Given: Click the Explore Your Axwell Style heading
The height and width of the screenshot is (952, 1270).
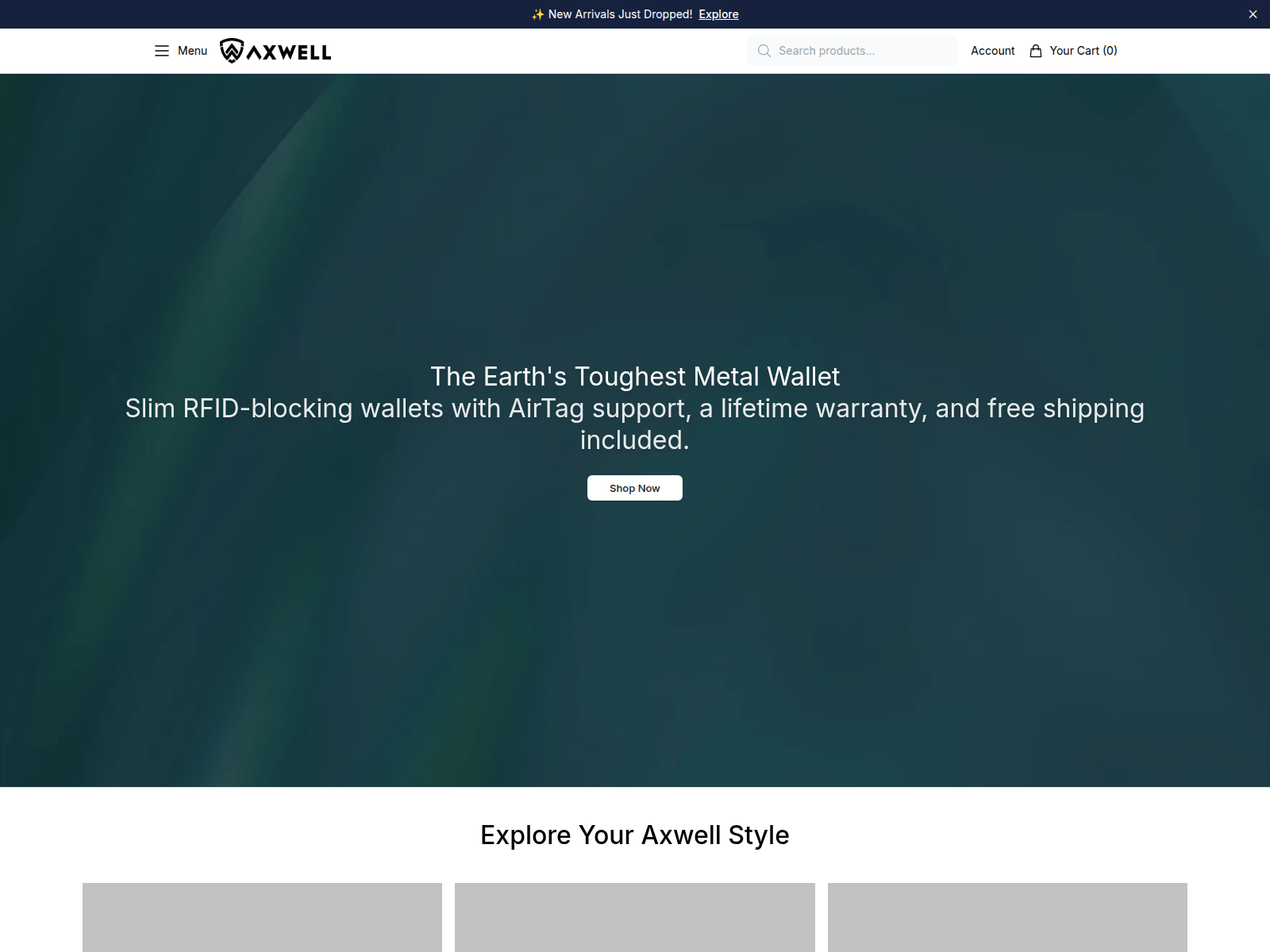Looking at the screenshot, I should tap(635, 835).
